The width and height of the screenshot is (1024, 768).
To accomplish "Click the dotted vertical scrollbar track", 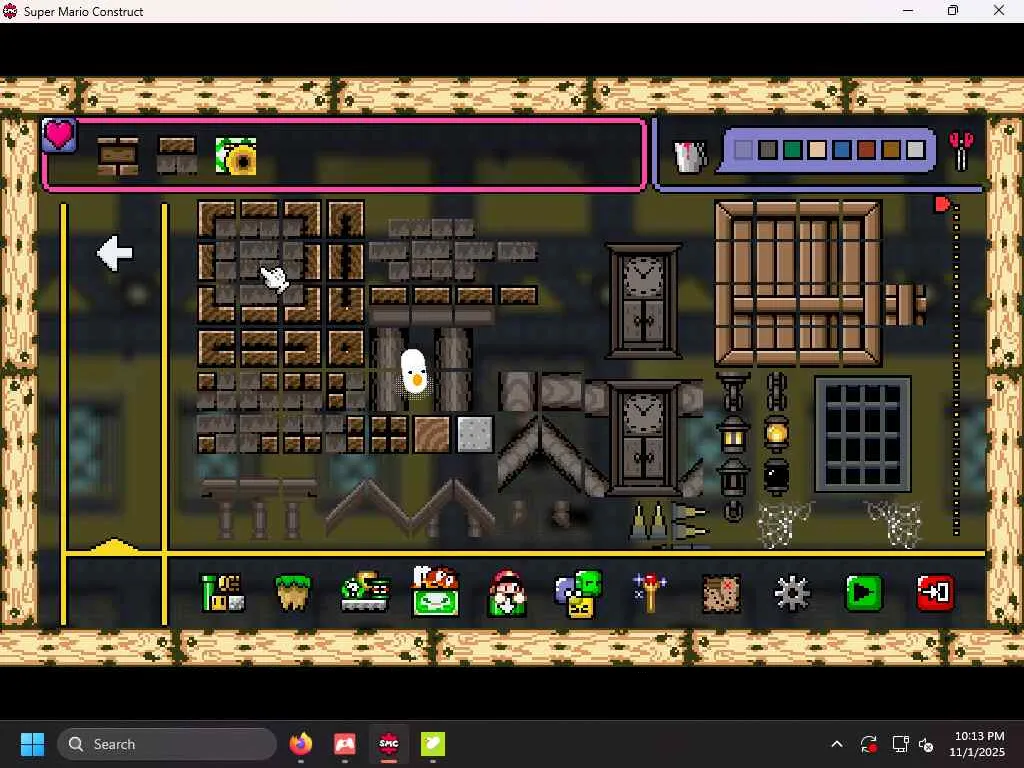I will [x=956, y=371].
